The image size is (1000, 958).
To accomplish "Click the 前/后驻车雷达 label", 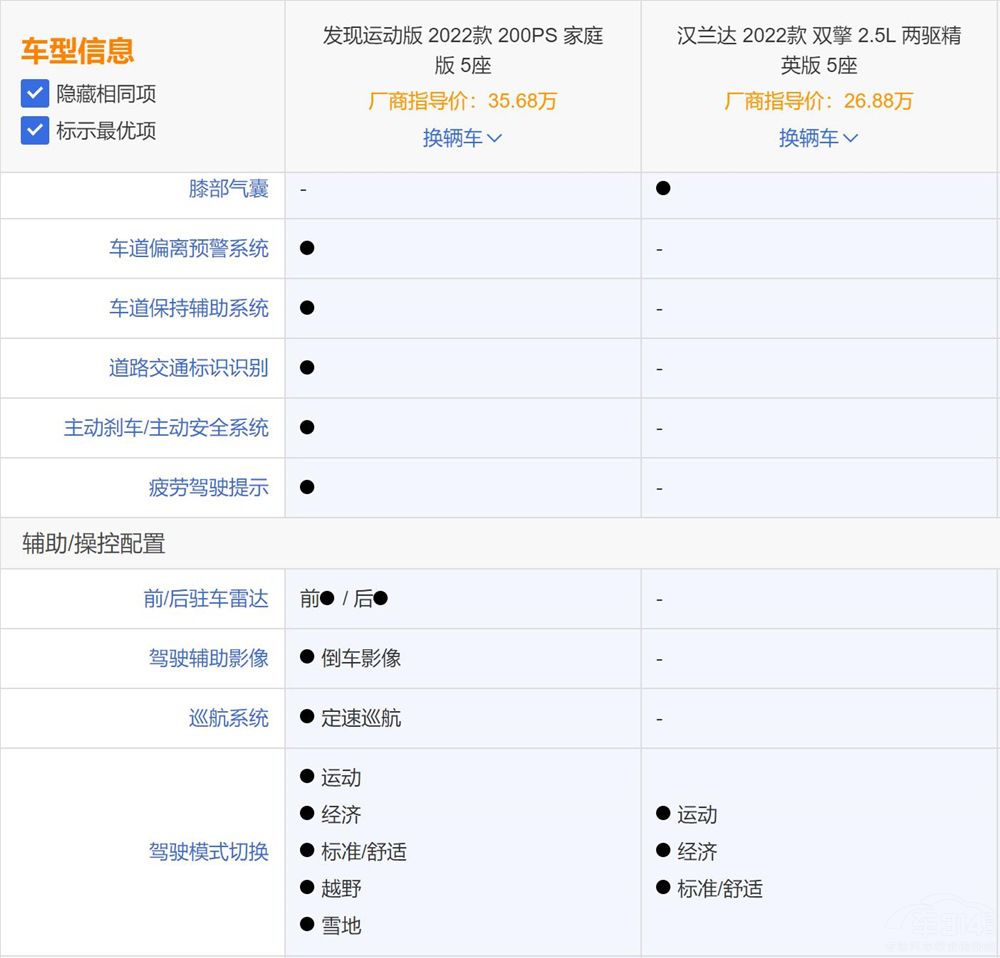I will click(x=205, y=599).
